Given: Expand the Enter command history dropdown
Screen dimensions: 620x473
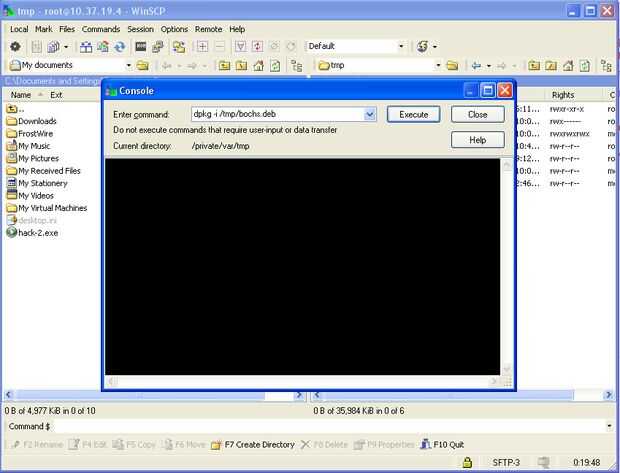Looking at the screenshot, I should 370,115.
